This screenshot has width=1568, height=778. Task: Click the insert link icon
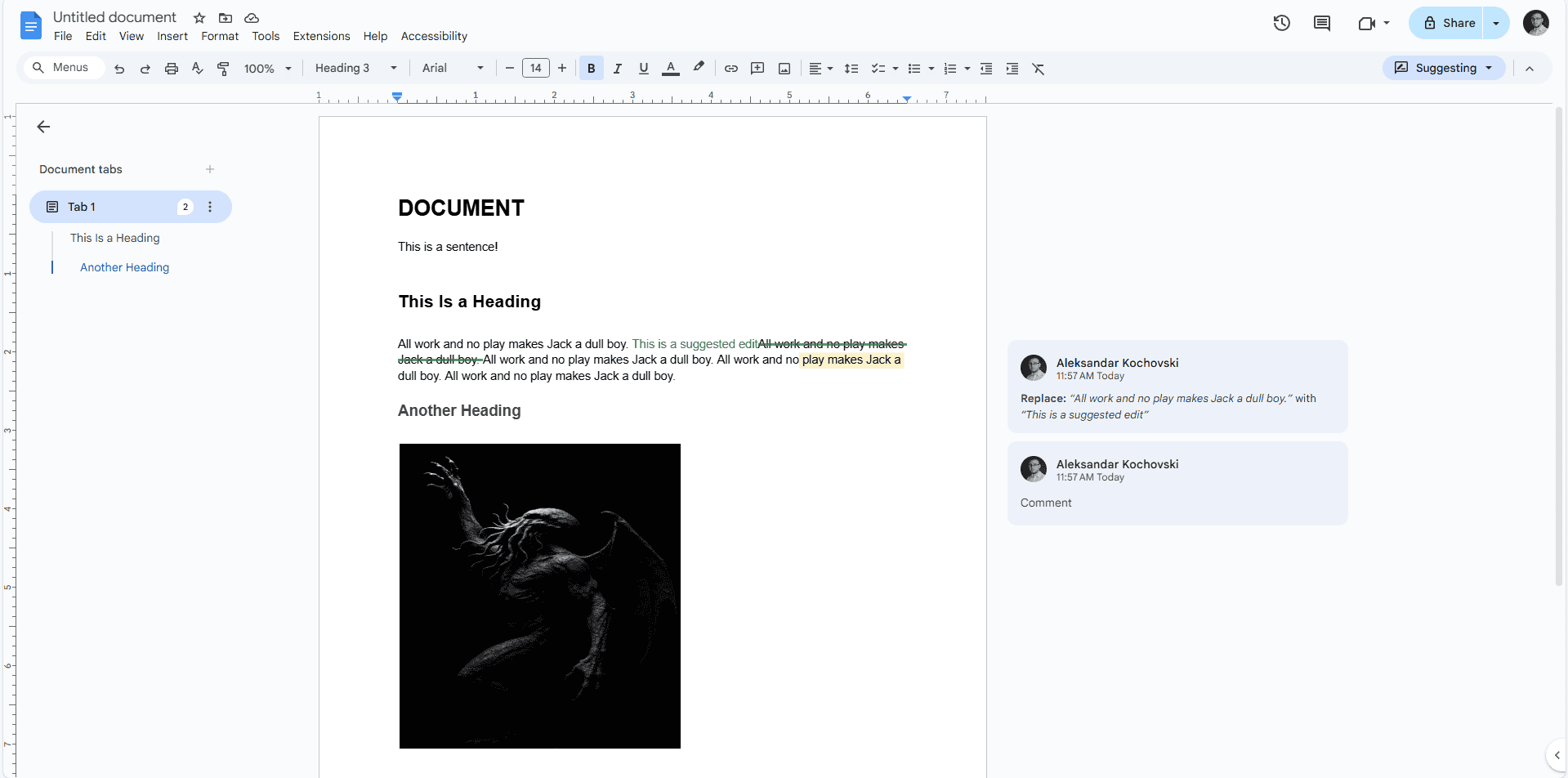(730, 69)
